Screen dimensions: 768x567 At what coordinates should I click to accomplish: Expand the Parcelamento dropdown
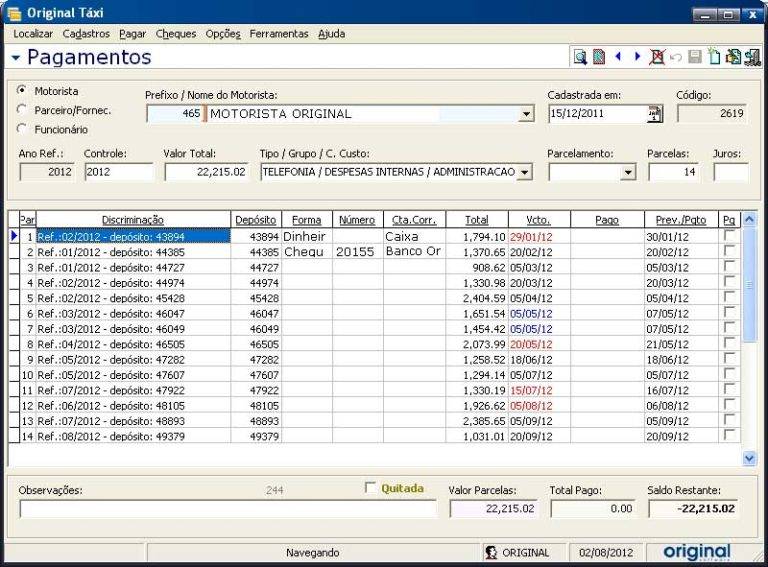tap(628, 172)
